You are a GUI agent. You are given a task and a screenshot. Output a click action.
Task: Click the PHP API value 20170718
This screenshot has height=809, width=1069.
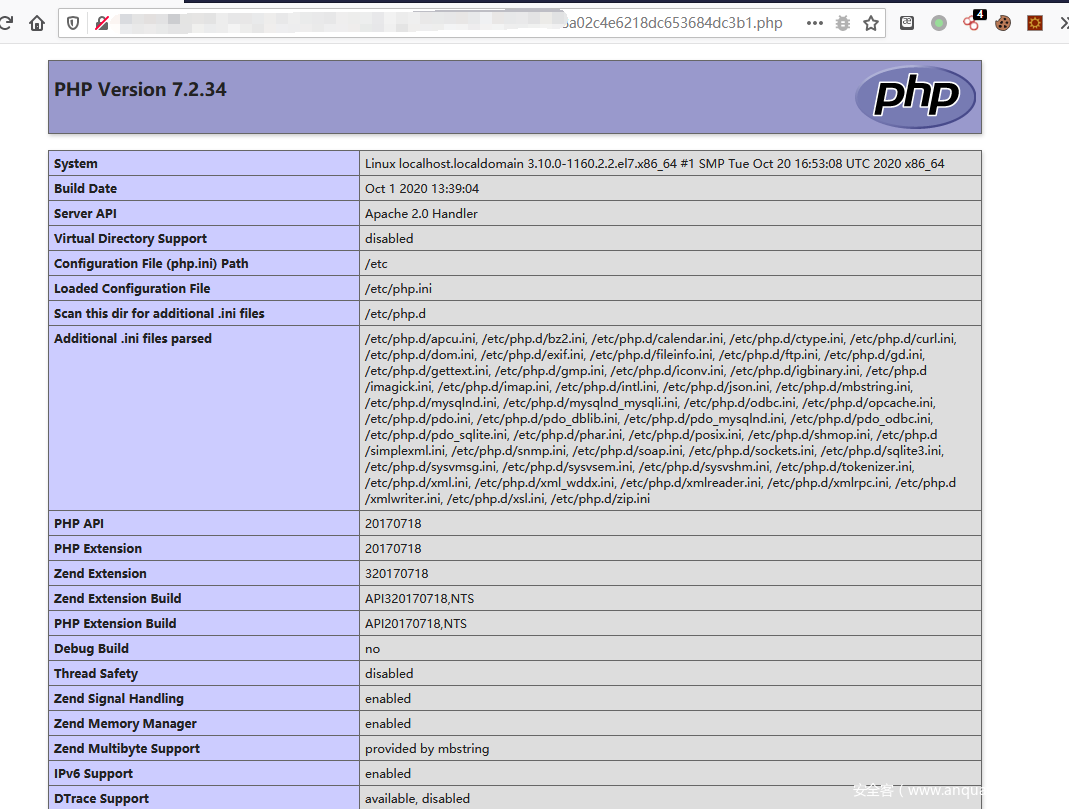coord(393,523)
